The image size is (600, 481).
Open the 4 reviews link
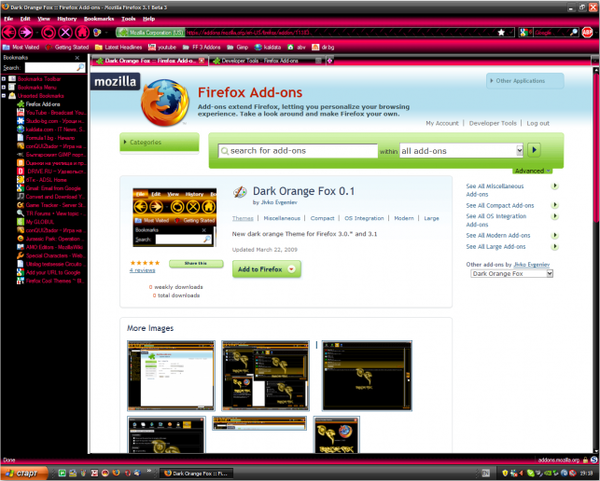142,271
